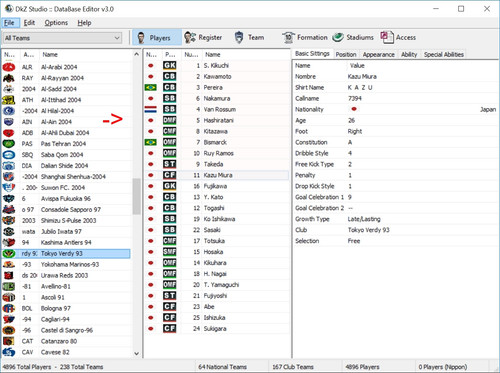The width and height of the screenshot is (500, 373).
Task: Switch to the Appearance tab
Action: (x=379, y=54)
